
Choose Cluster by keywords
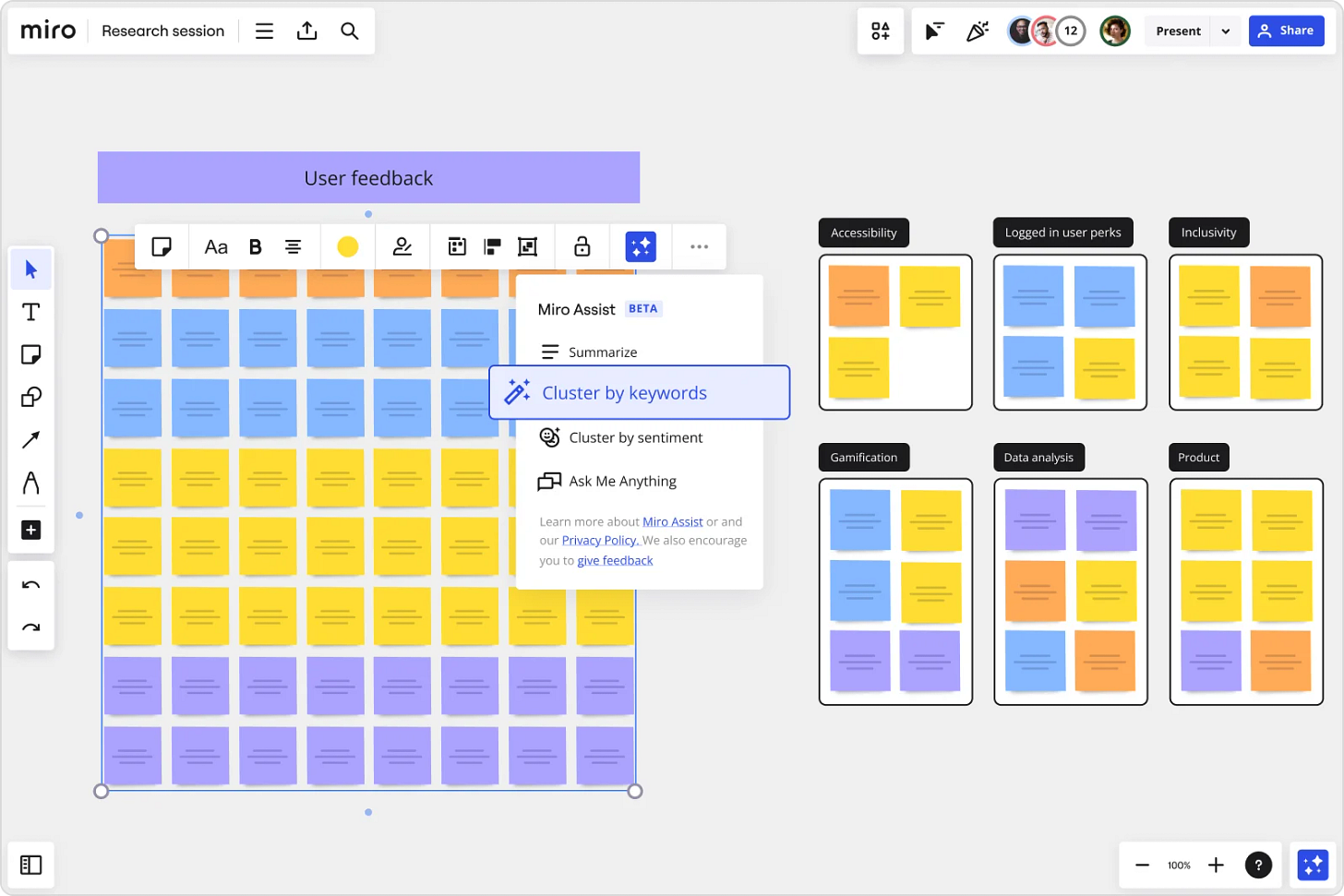pos(640,392)
